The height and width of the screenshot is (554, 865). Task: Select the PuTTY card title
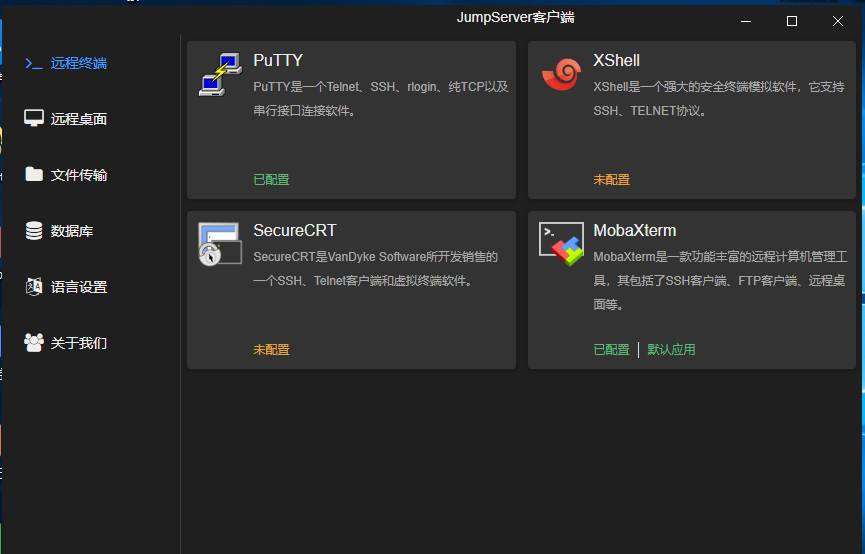[278, 60]
